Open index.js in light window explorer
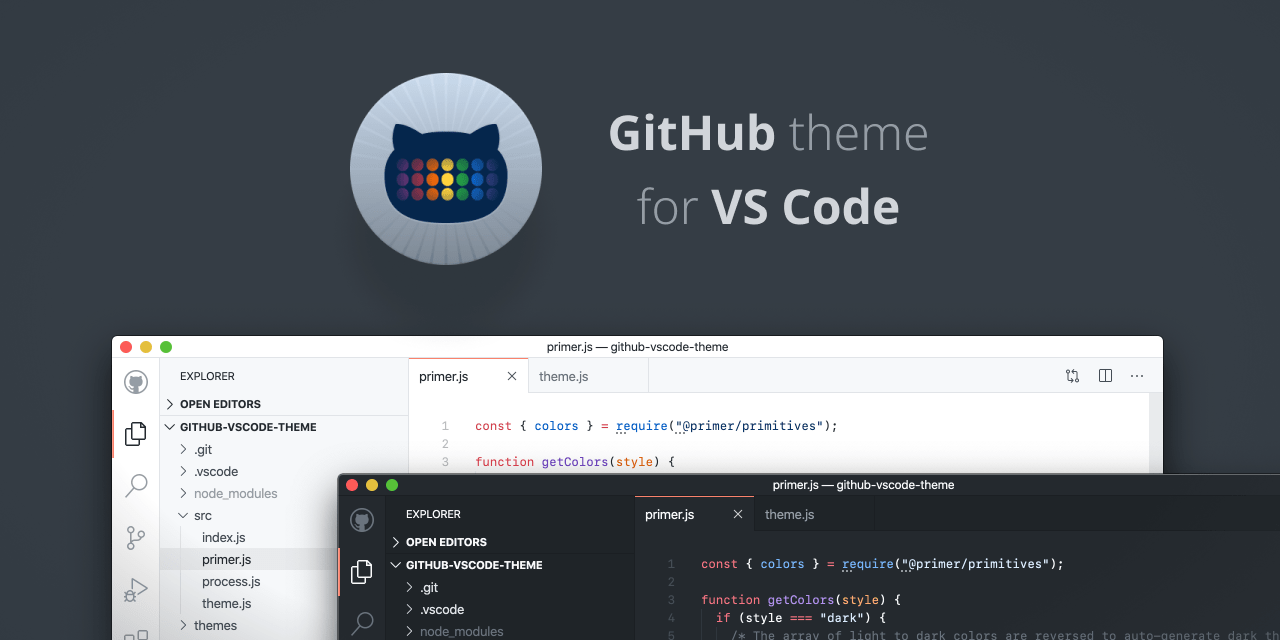 (224, 537)
